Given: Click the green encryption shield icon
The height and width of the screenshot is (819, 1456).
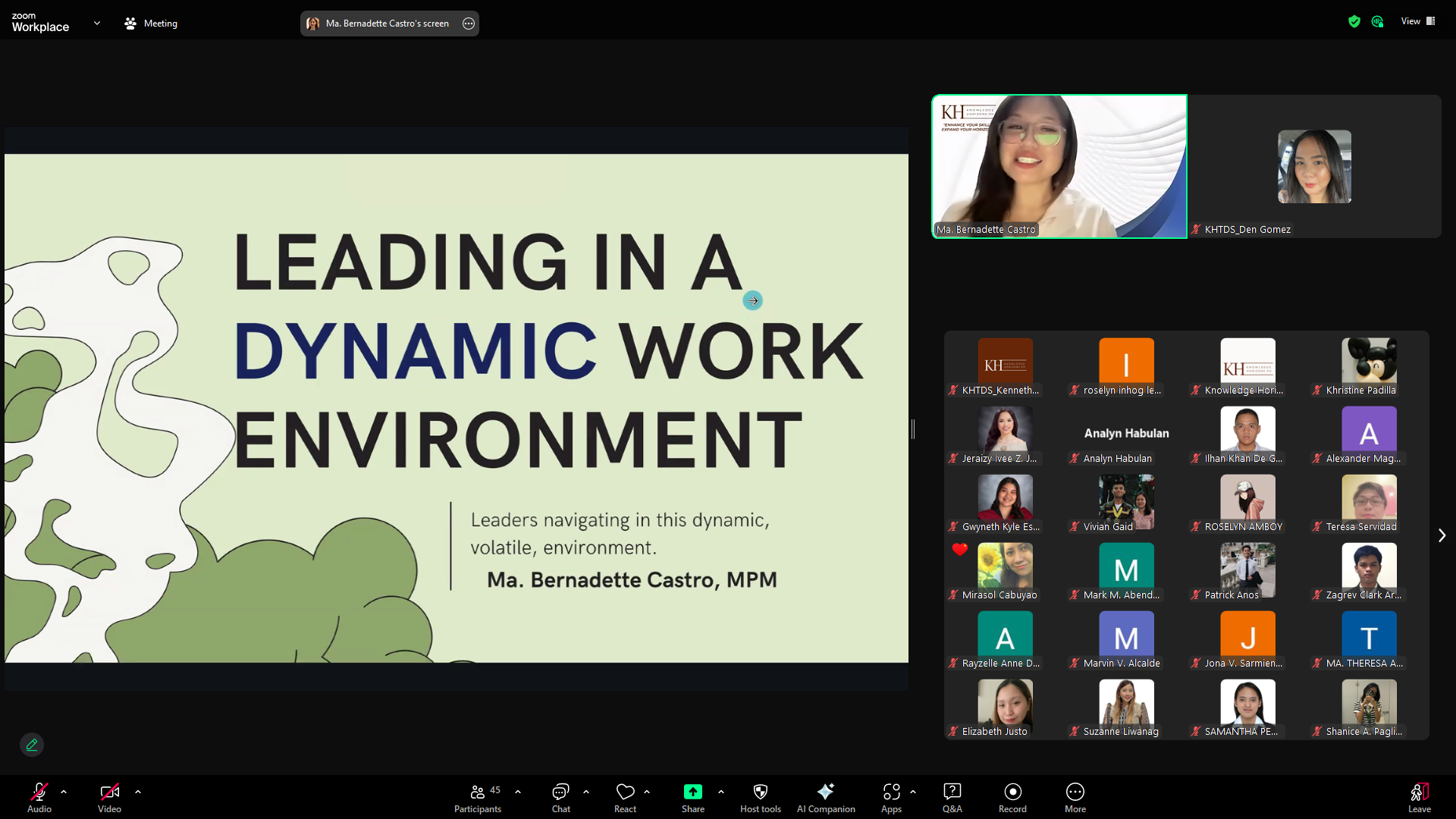Looking at the screenshot, I should 1354,21.
